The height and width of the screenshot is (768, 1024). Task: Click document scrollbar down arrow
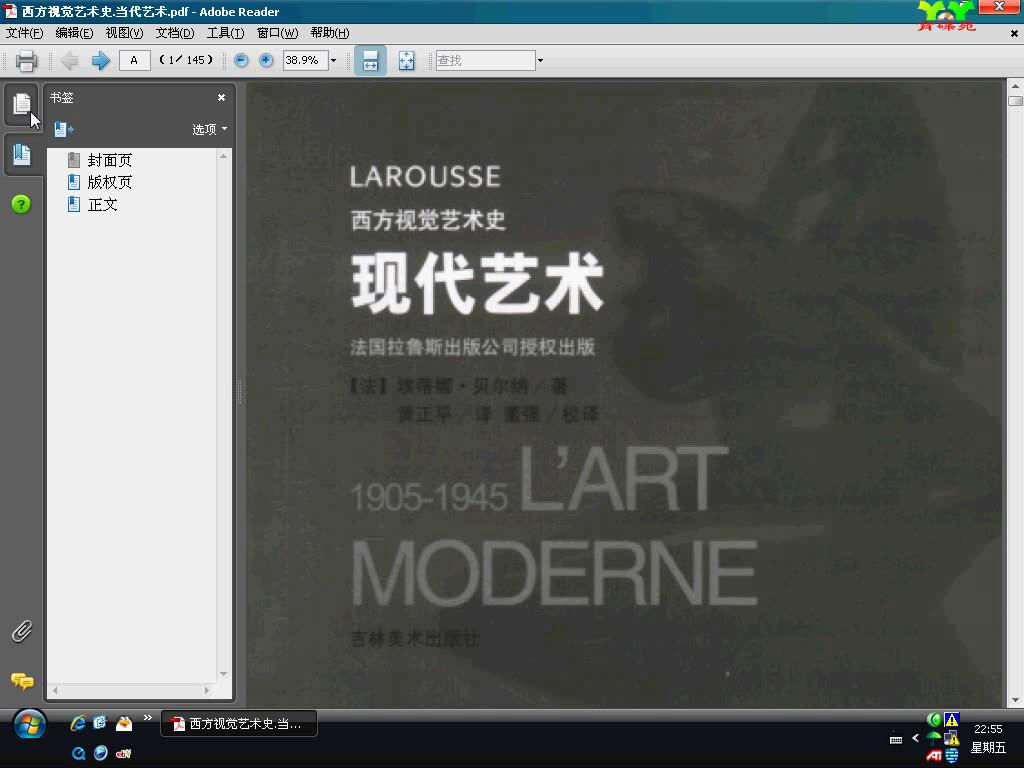pyautogui.click(x=1015, y=700)
